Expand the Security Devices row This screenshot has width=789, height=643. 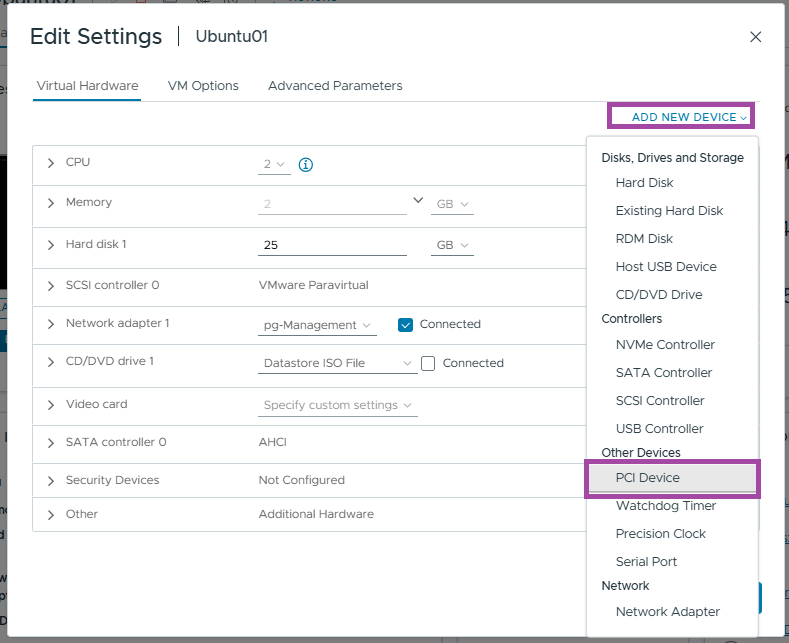(x=51, y=481)
